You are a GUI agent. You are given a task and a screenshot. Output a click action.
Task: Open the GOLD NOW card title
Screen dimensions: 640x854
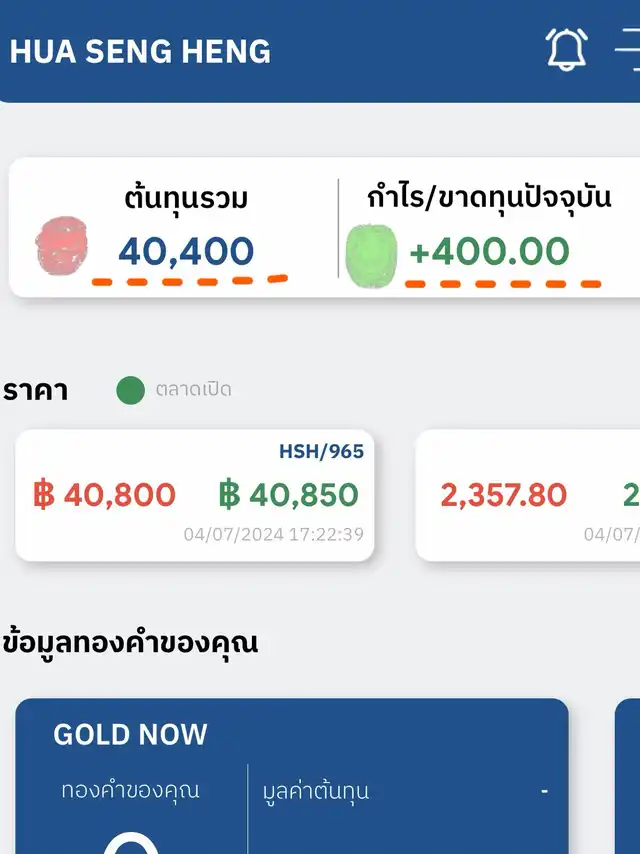(x=130, y=735)
